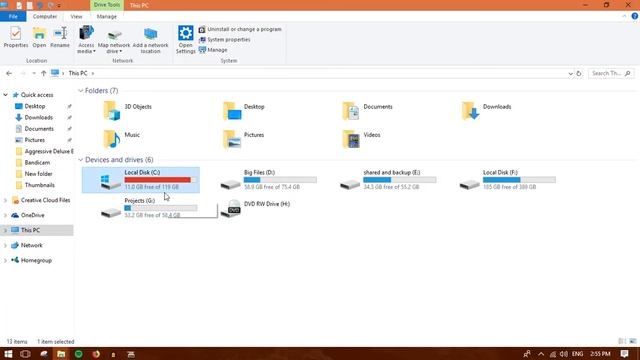
Task: Switch to details view icon in status bar
Action: (x=622, y=341)
